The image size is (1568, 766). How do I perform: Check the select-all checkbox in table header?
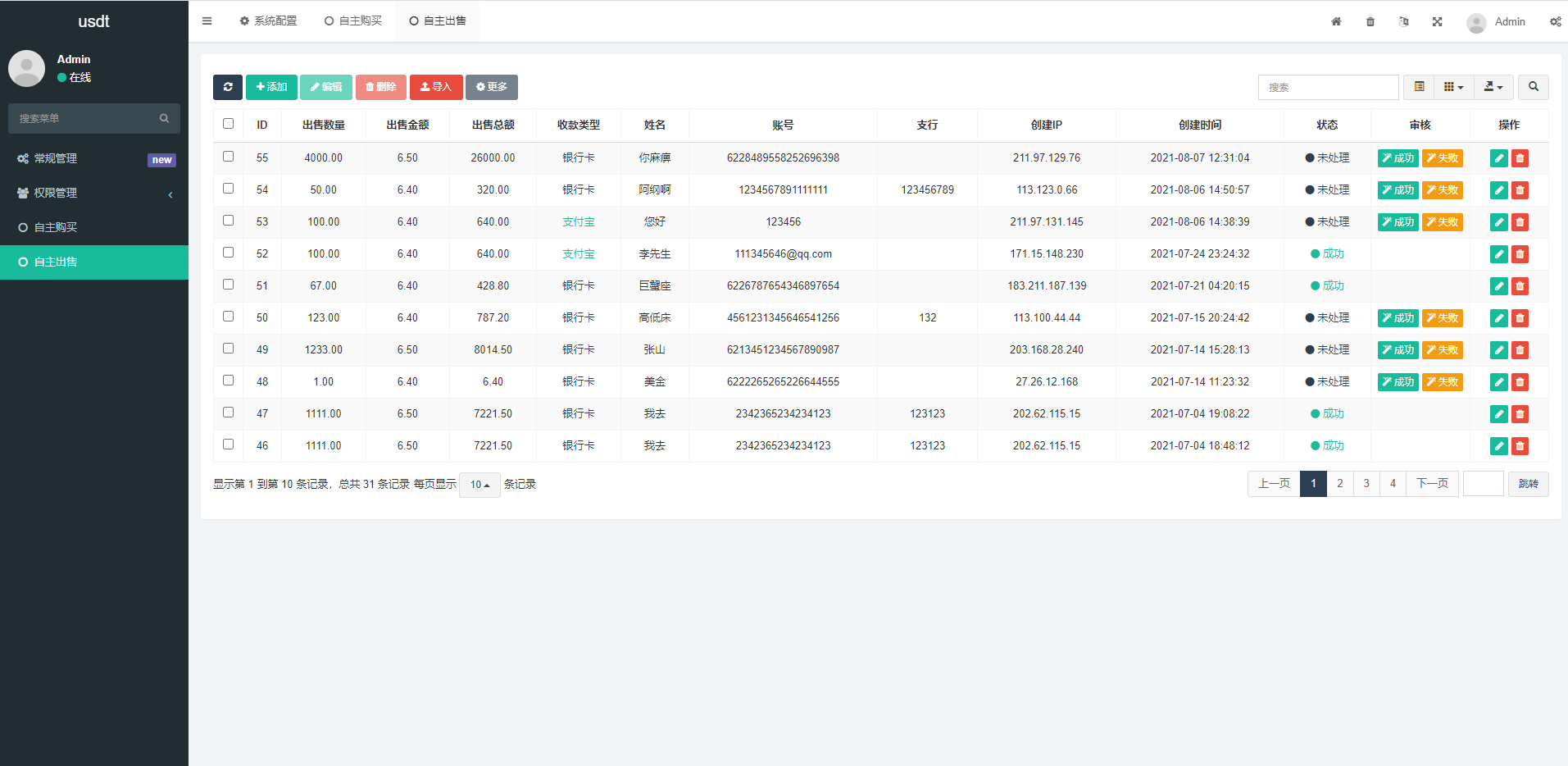[228, 123]
